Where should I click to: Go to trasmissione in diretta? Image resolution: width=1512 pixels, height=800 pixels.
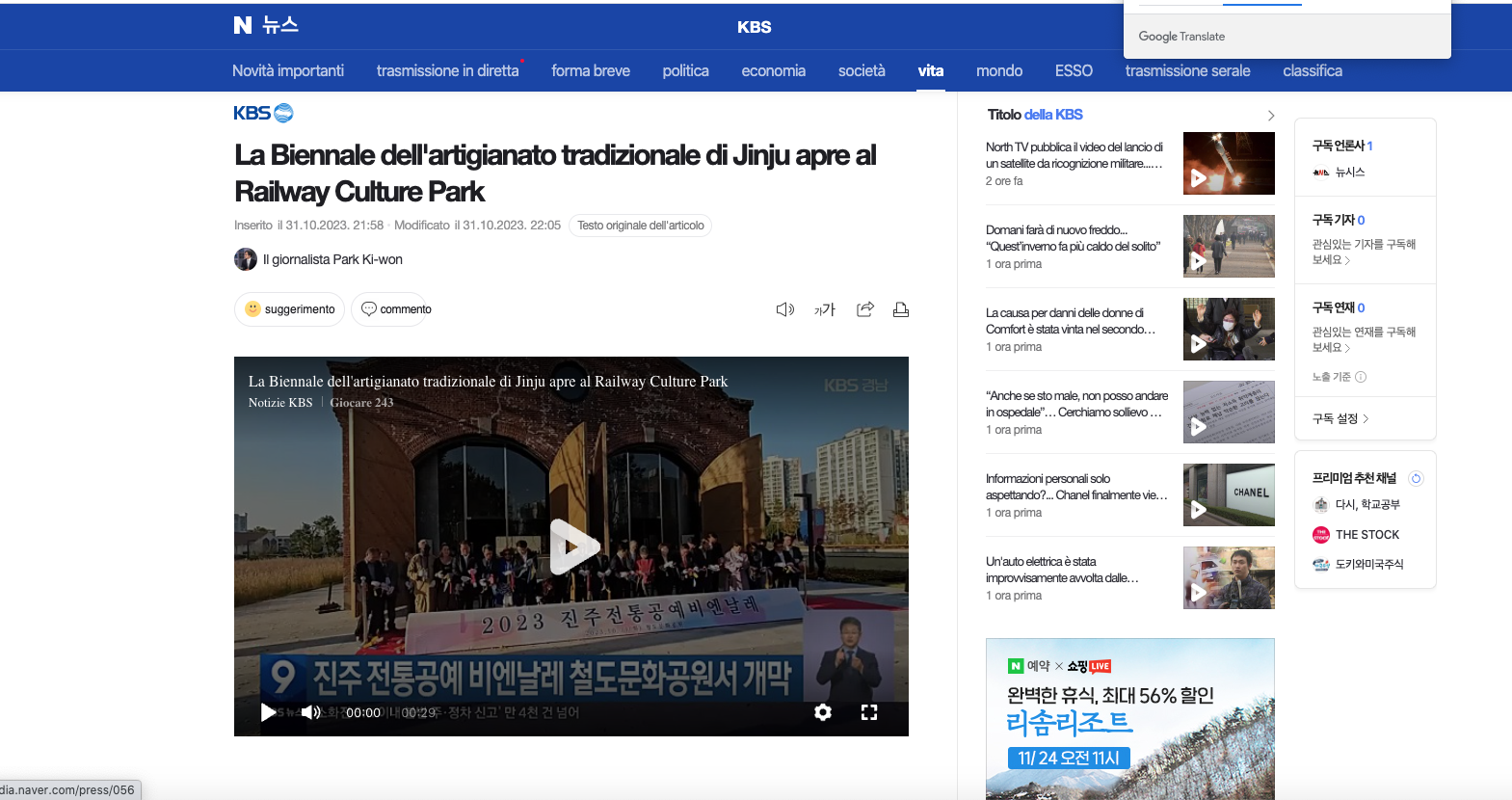(x=447, y=70)
